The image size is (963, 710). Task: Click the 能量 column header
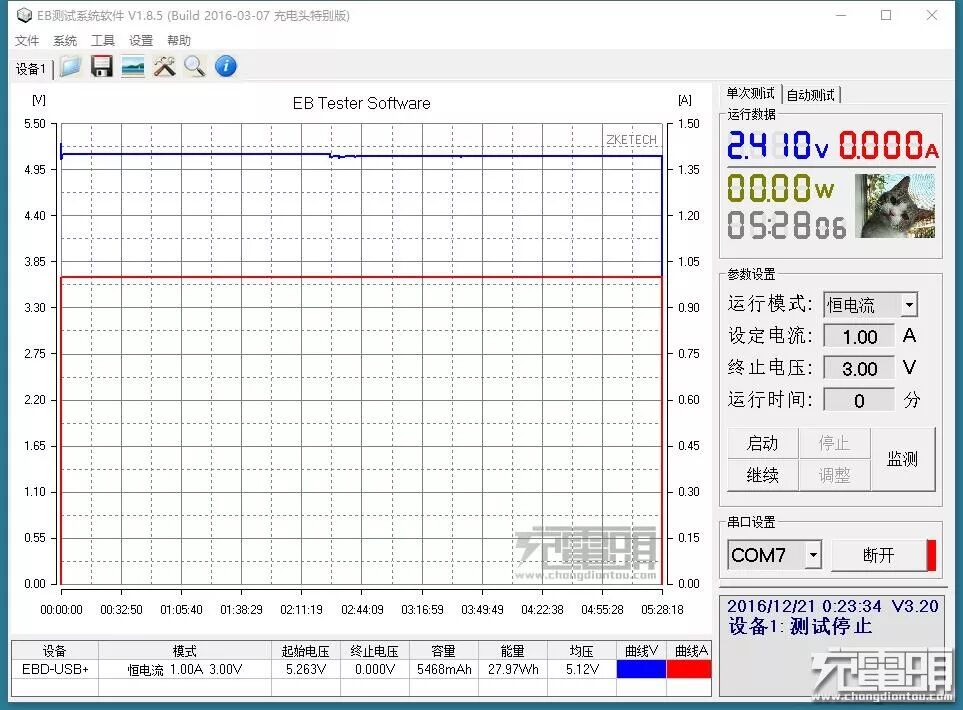(x=513, y=651)
